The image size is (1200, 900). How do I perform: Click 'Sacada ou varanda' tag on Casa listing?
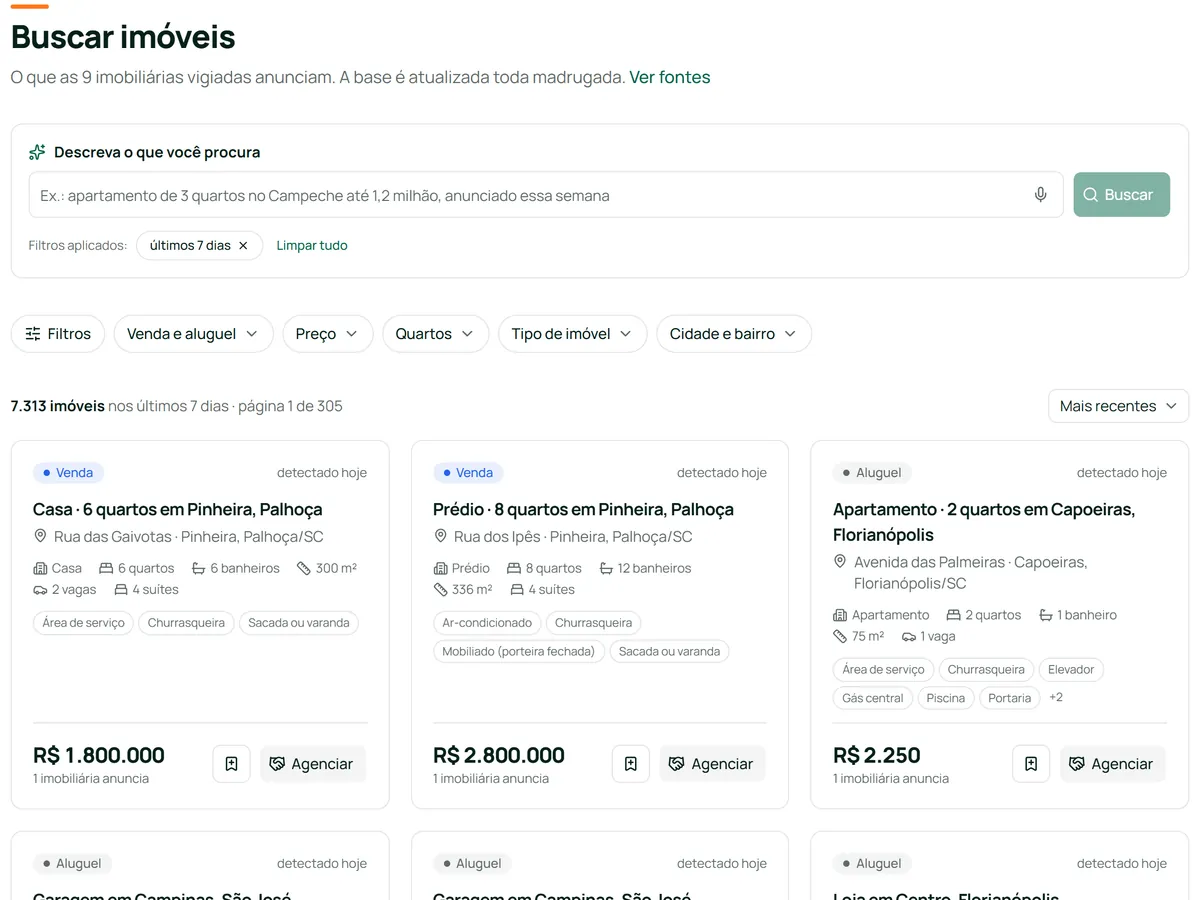[299, 622]
